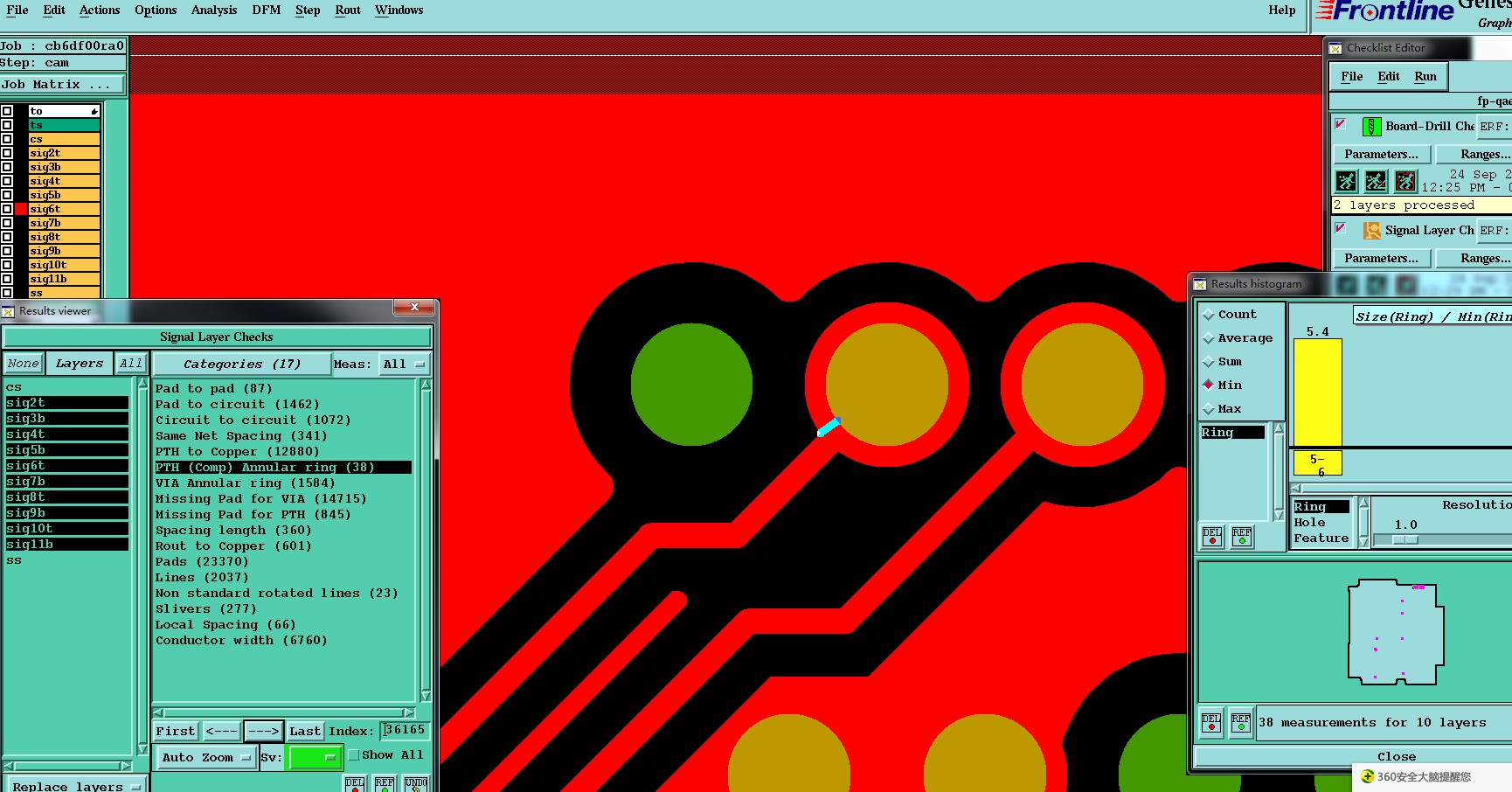Click the red affected marker beside sig6t
The height and width of the screenshot is (792, 1512).
pos(21,209)
